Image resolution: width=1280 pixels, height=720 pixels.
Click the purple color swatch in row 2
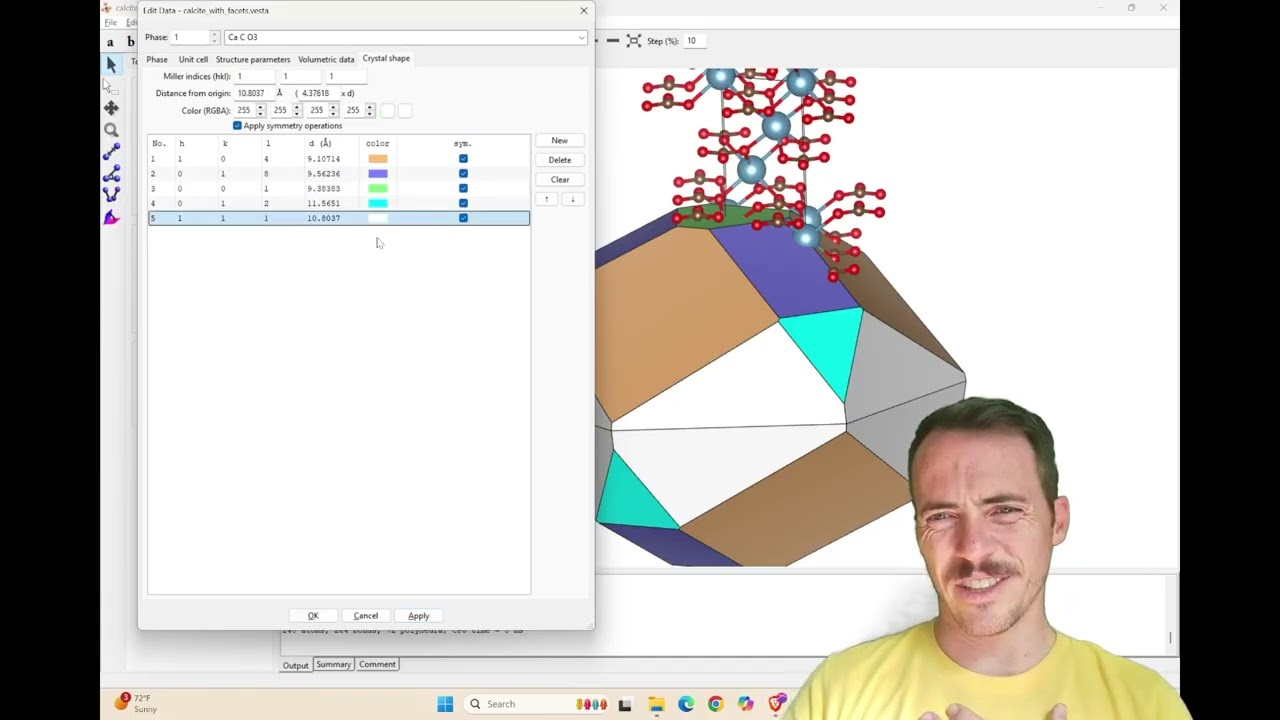tap(377, 174)
